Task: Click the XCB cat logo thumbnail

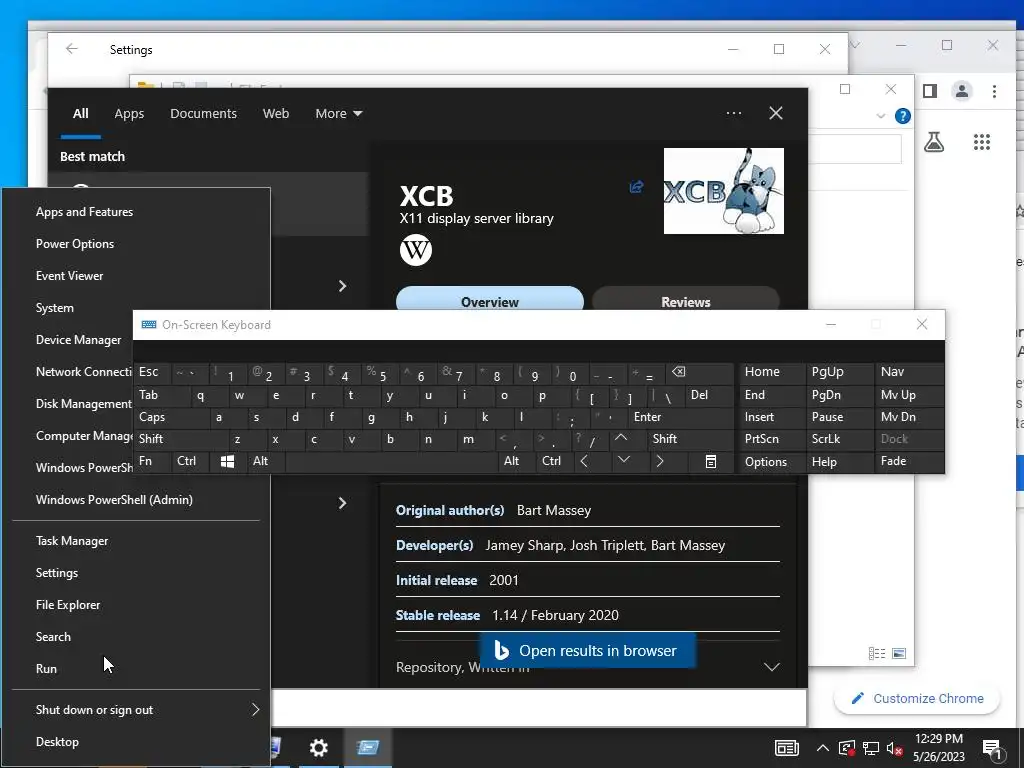Action: click(724, 191)
